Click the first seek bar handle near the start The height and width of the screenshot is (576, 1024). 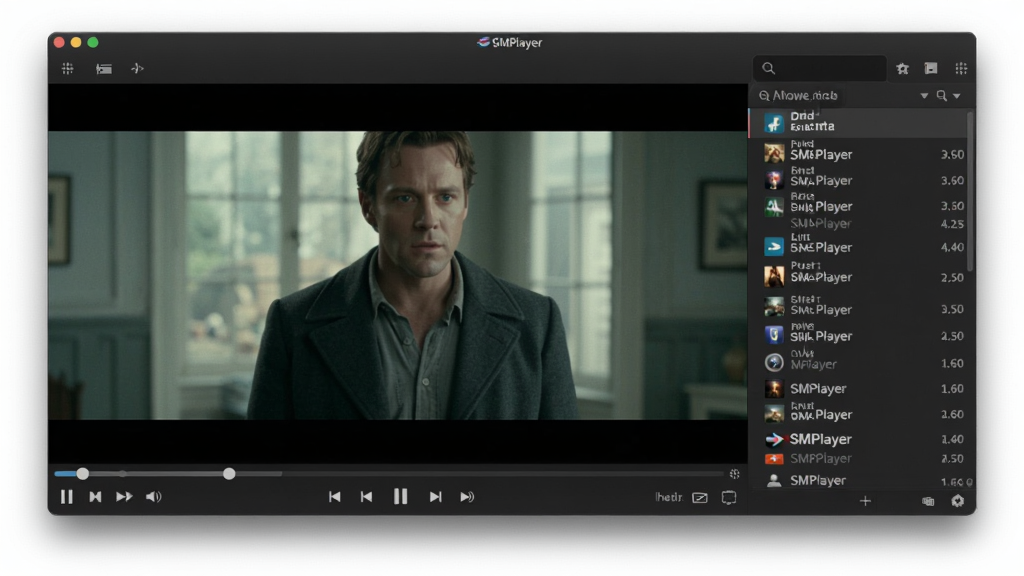pos(82,473)
